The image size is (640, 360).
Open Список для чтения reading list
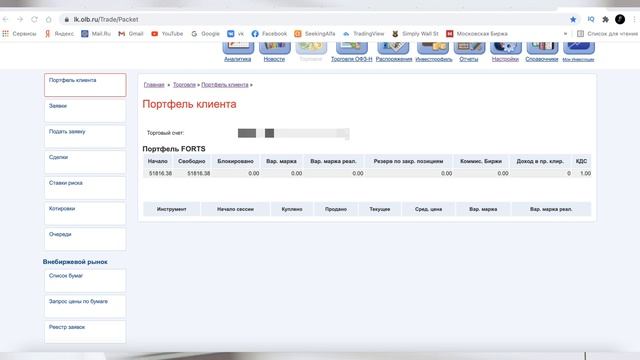coord(607,34)
